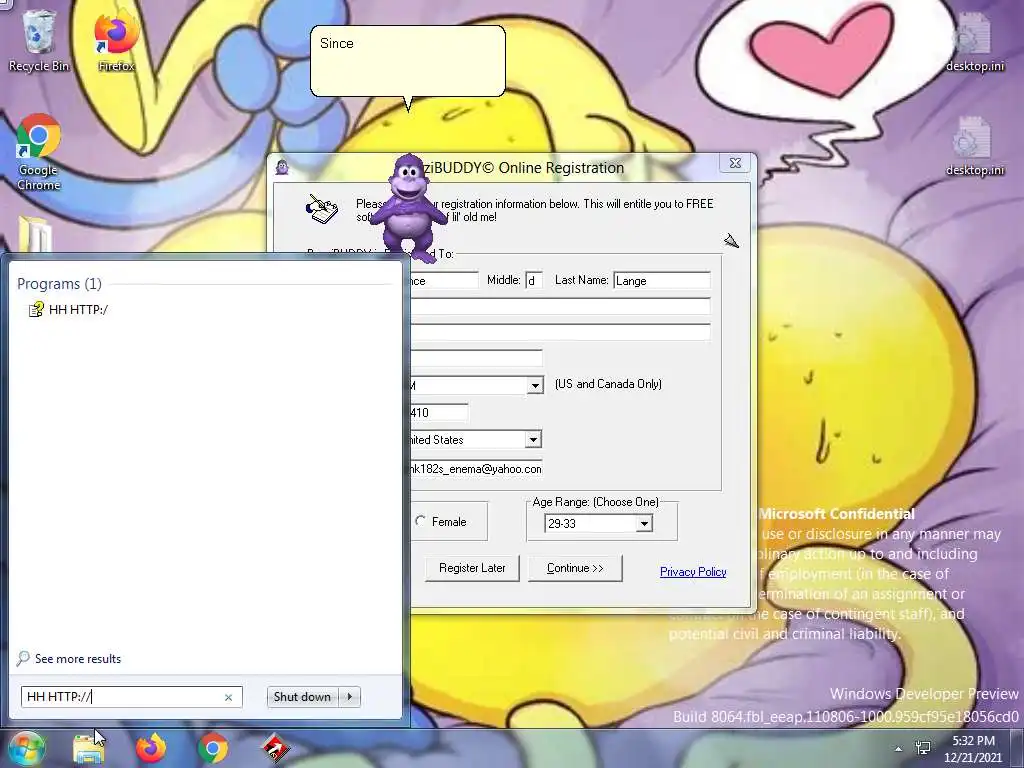Open the Privacy Policy link
The width and height of the screenshot is (1024, 768).
tap(693, 572)
